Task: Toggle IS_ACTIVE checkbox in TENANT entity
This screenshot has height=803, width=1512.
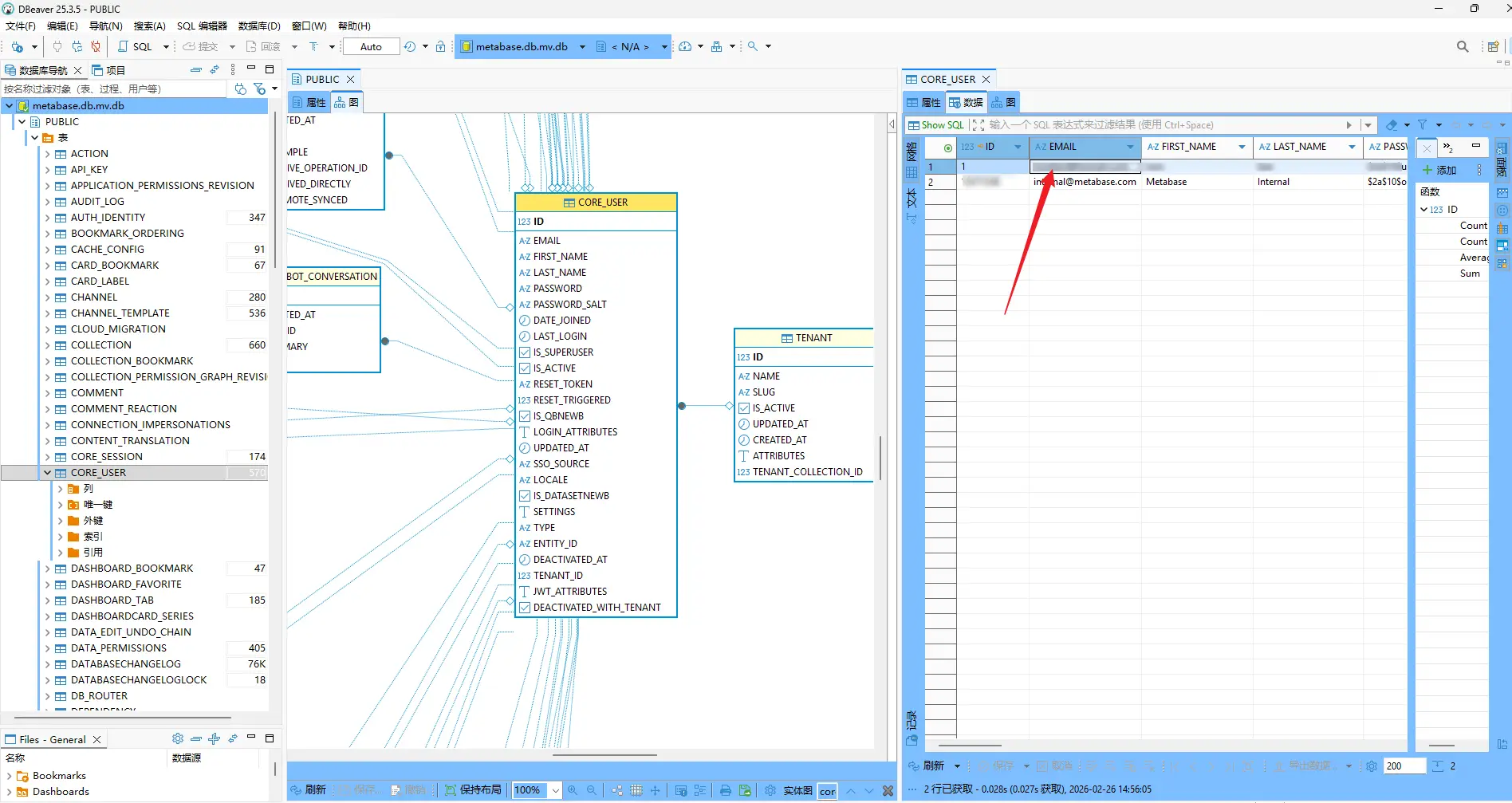Action: click(744, 408)
